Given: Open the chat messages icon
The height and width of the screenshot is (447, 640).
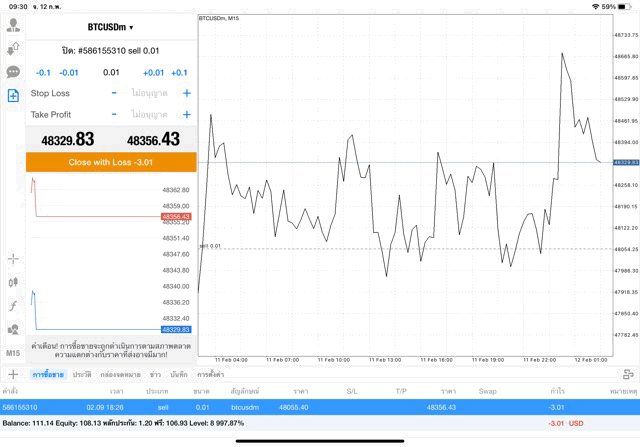Looking at the screenshot, I should click(x=13, y=72).
